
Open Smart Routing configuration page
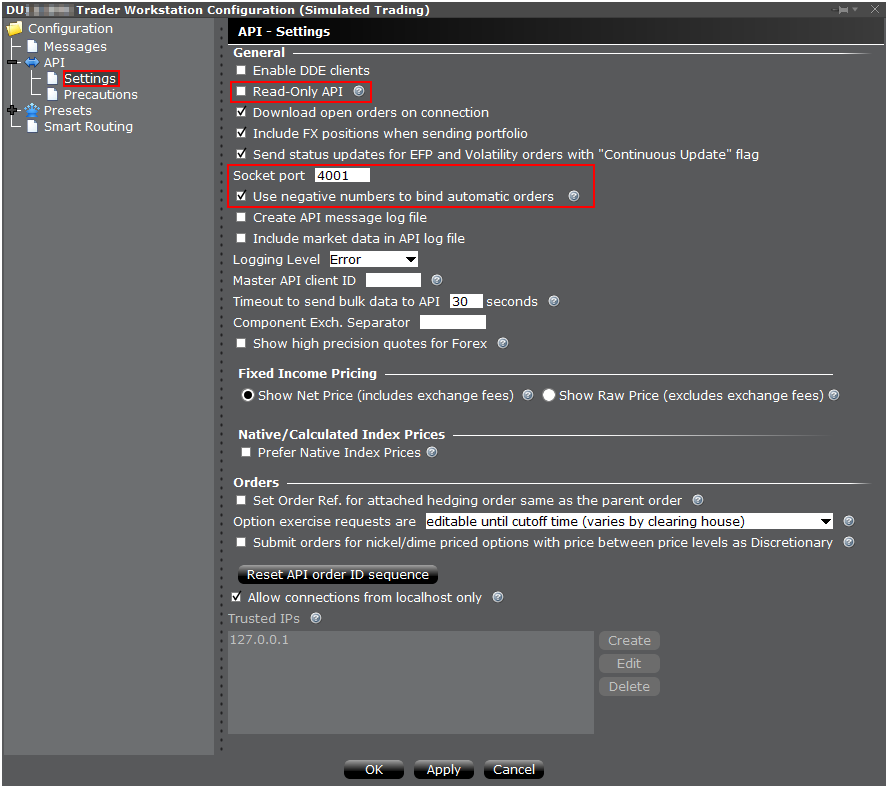tap(87, 127)
